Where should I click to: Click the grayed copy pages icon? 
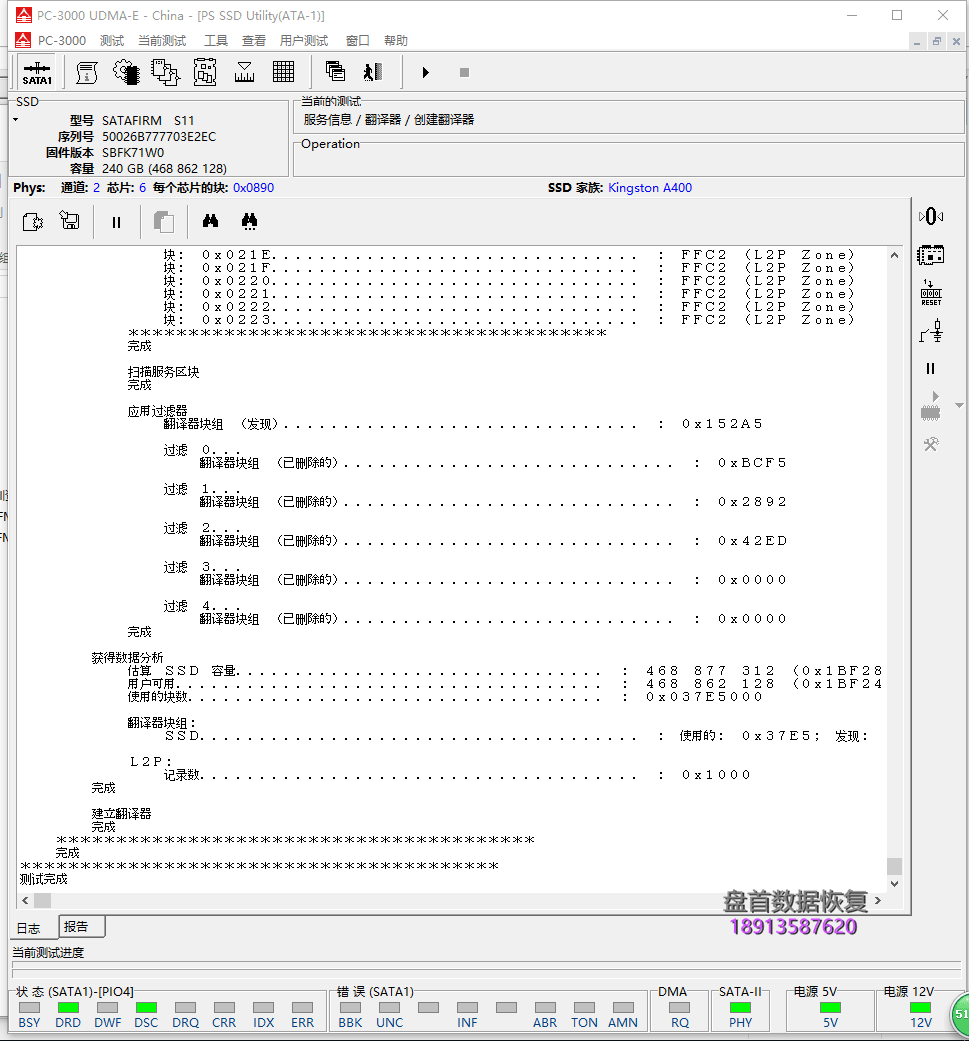[x=163, y=222]
